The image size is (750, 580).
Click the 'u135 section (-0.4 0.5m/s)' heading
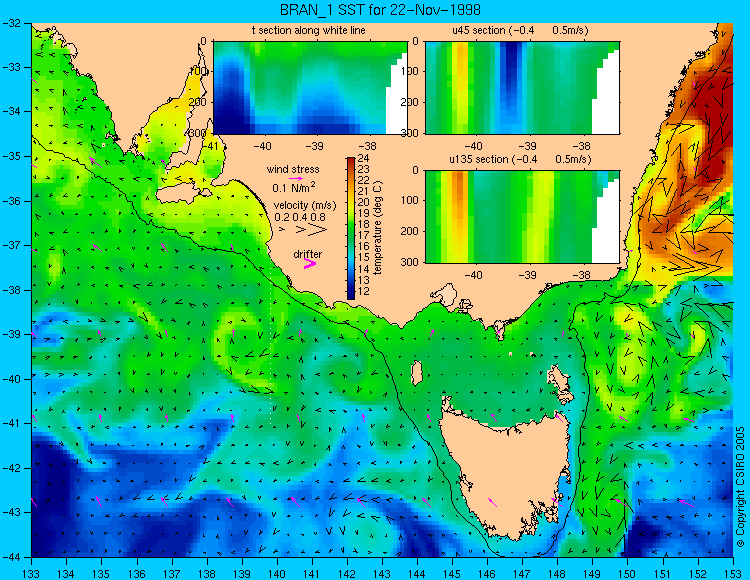[520, 159]
